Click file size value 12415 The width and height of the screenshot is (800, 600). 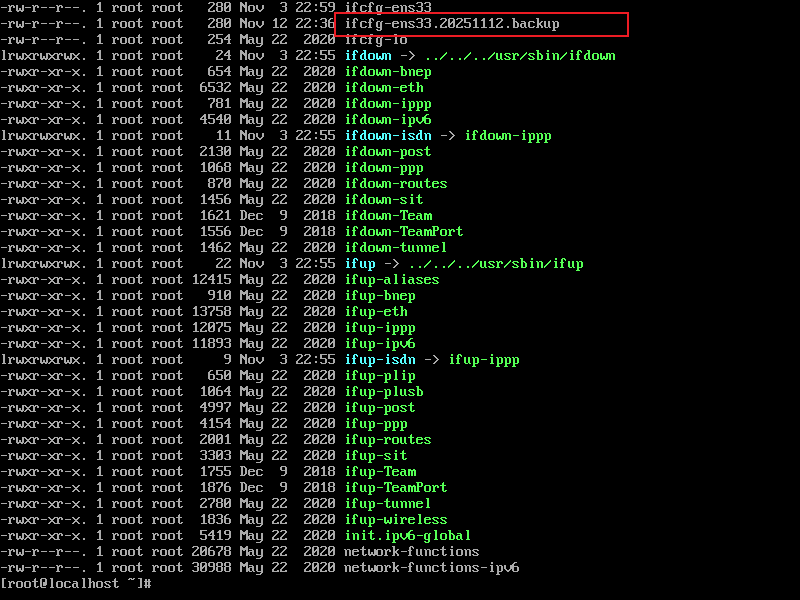click(x=211, y=280)
